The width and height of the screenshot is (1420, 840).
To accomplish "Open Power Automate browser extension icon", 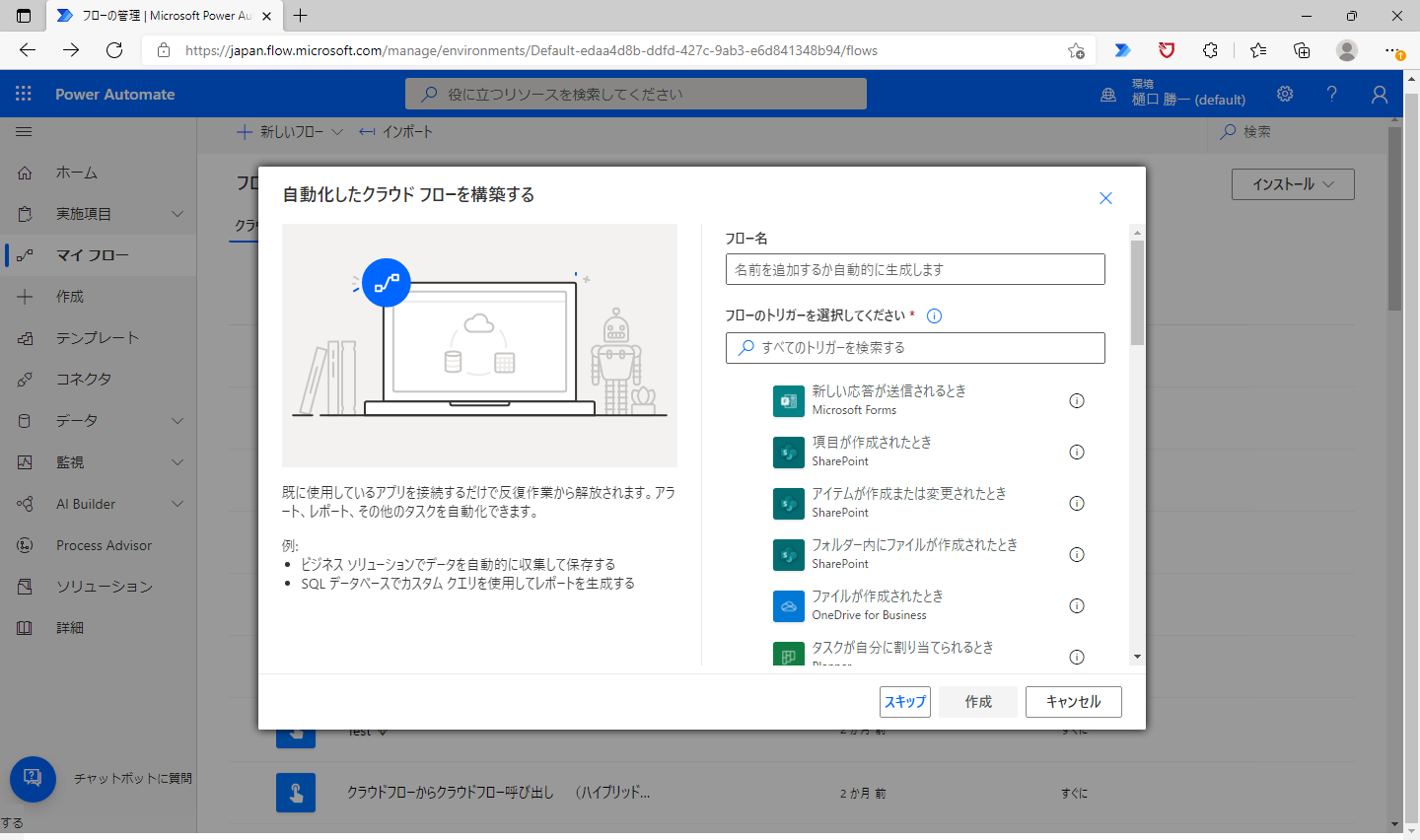I will click(1122, 50).
